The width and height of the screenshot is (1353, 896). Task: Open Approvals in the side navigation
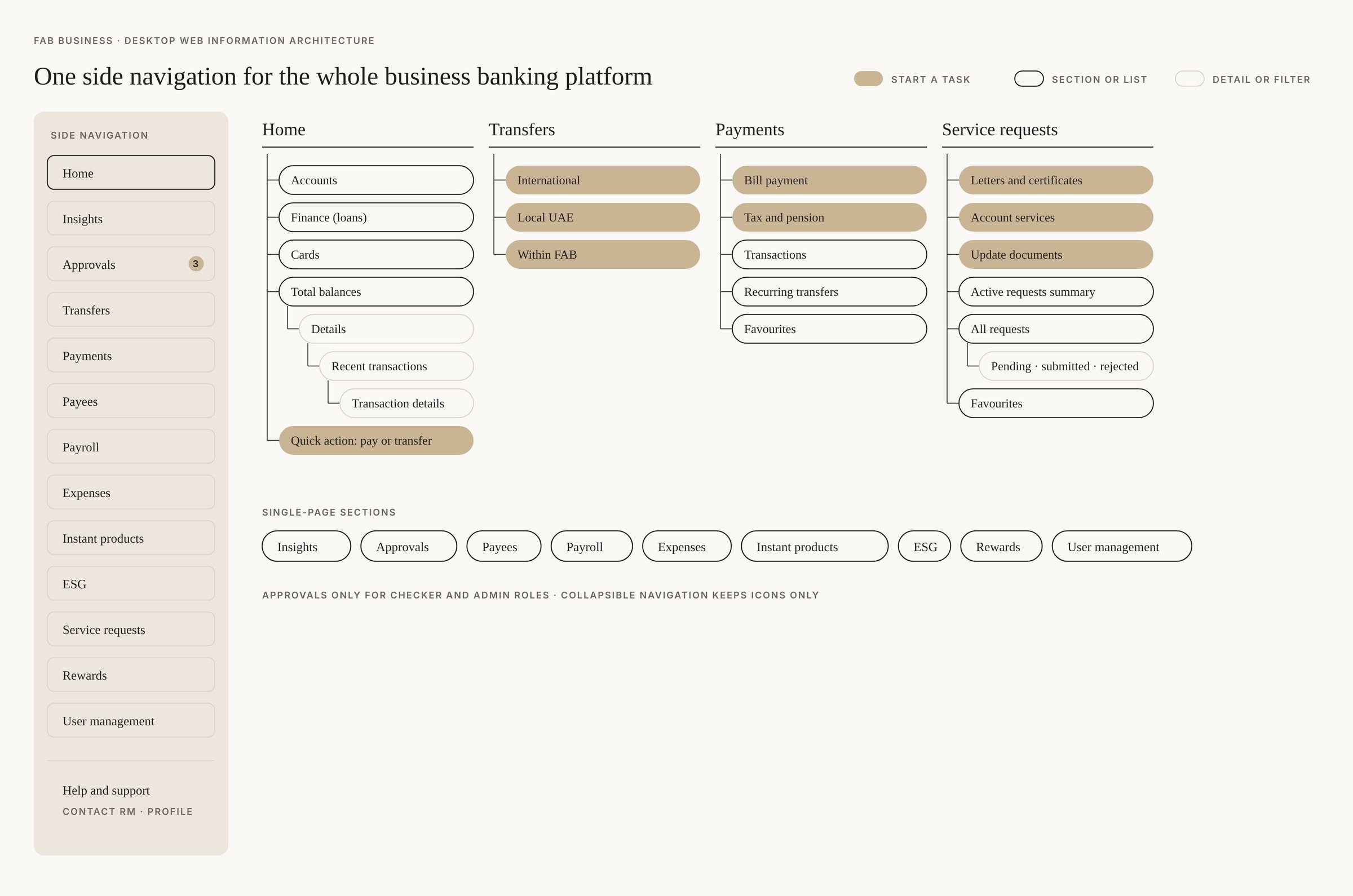[131, 264]
